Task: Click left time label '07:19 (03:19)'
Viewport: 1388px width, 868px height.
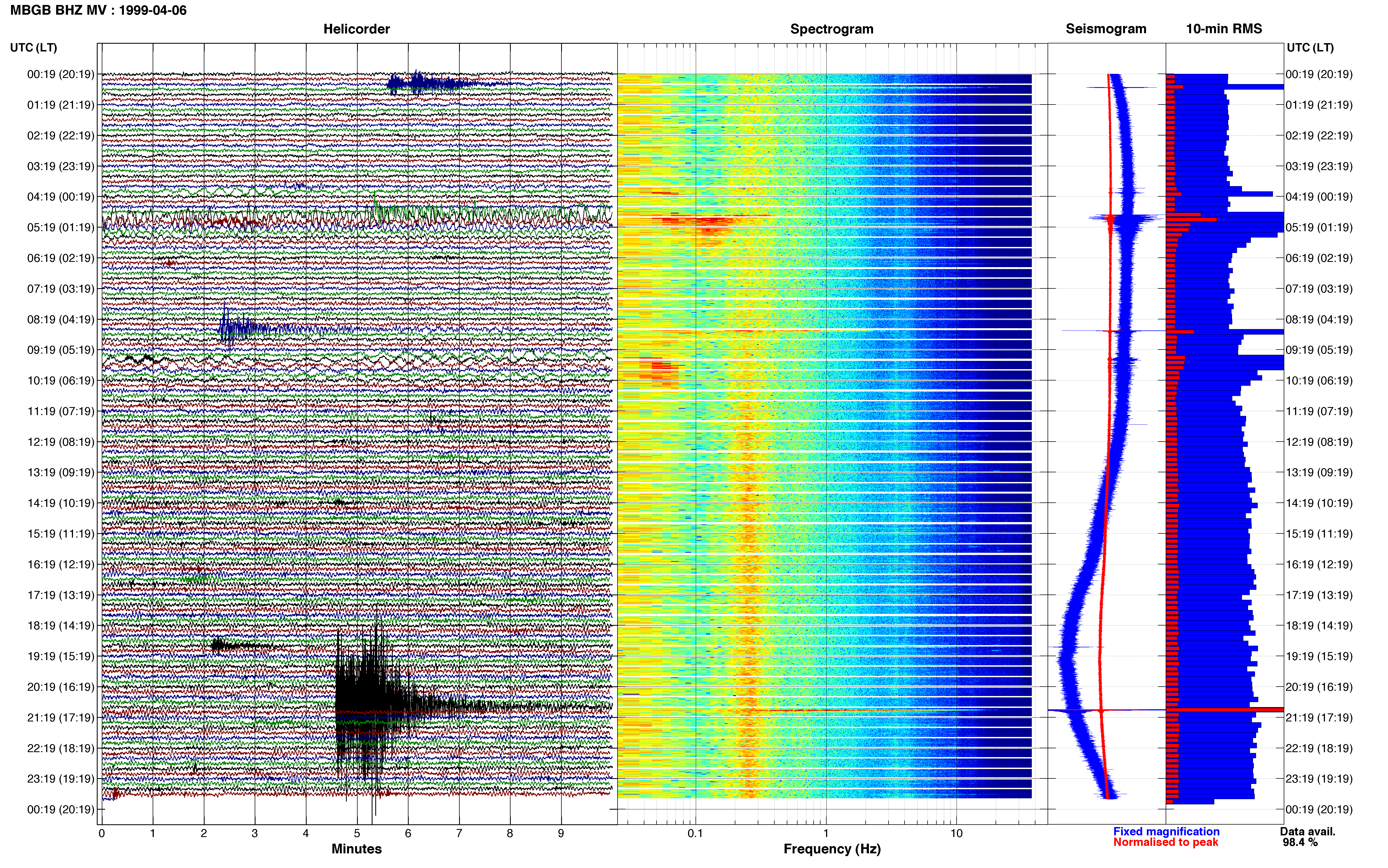Action: (61, 289)
